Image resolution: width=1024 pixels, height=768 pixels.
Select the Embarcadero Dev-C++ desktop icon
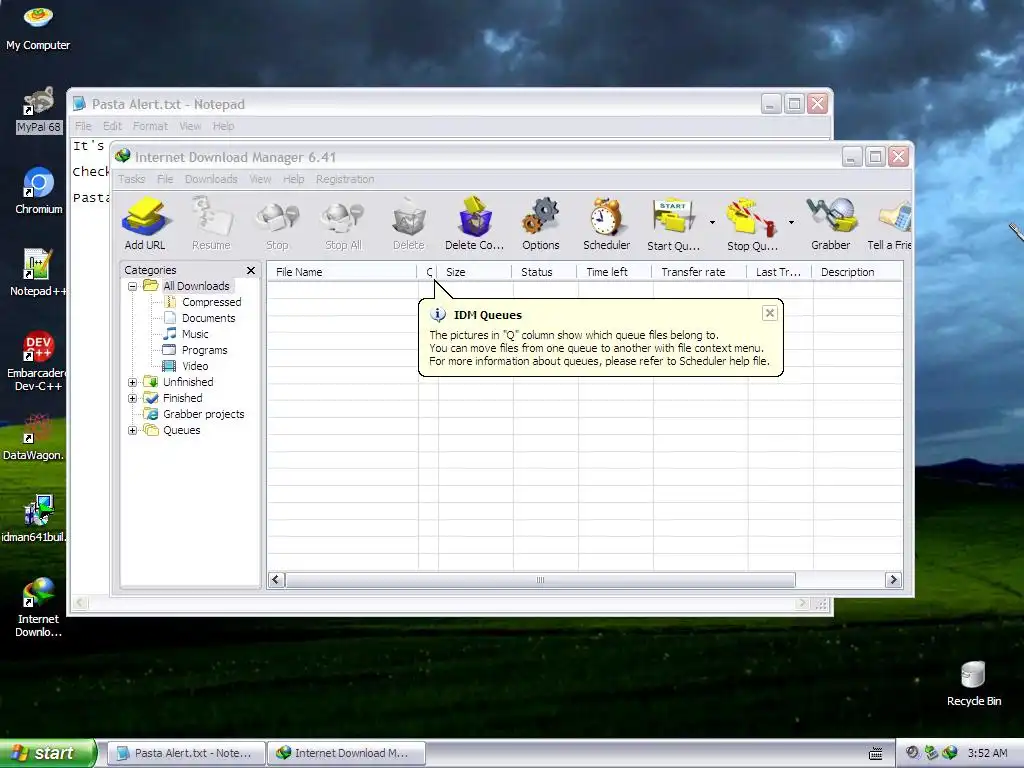click(37, 361)
